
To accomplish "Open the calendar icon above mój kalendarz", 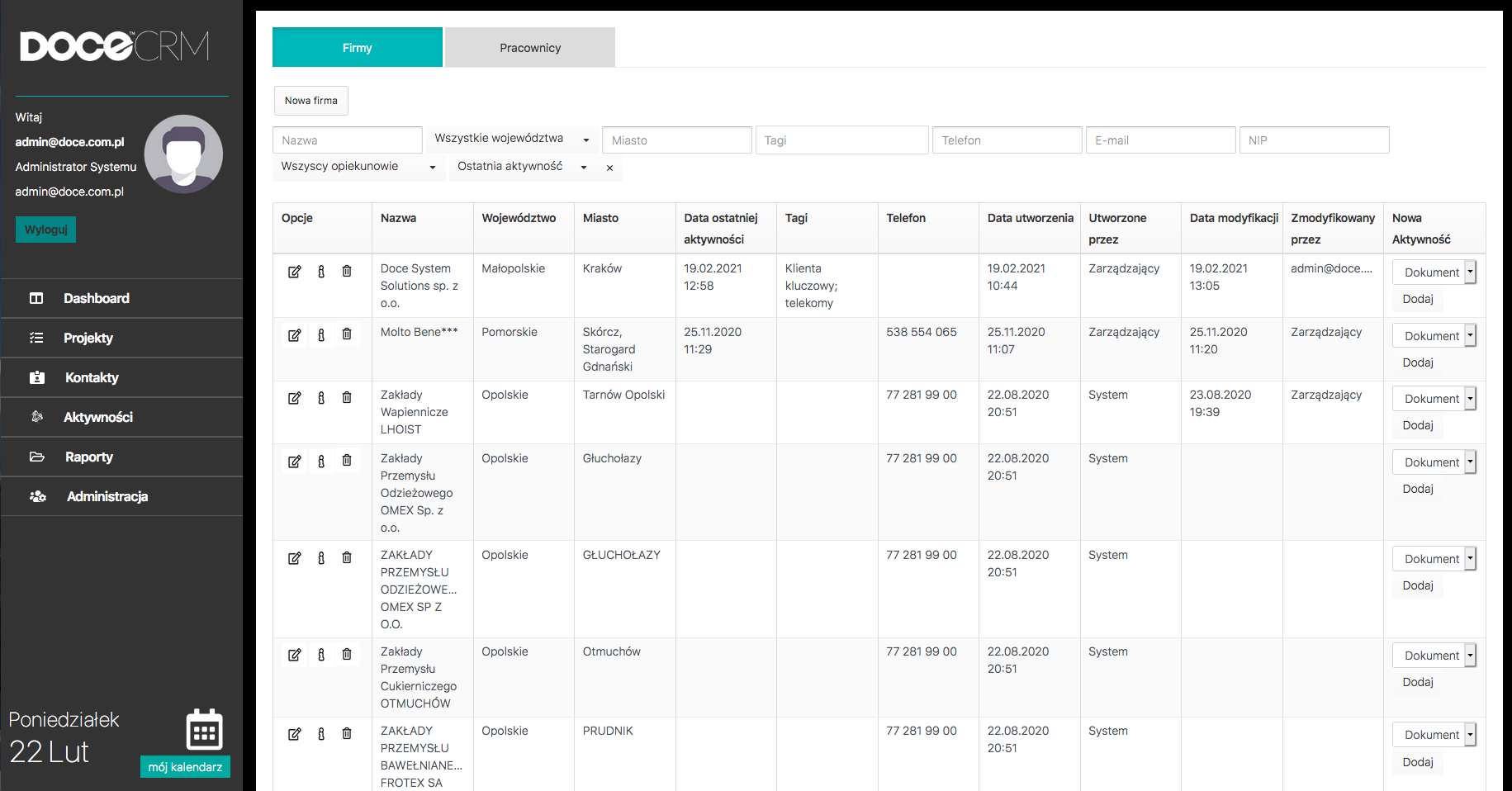I will point(204,730).
